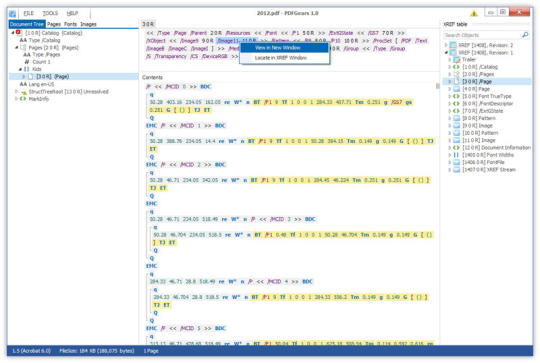
Task: Click the StructTreeRoot unresolved warning icon
Action: coord(23,92)
